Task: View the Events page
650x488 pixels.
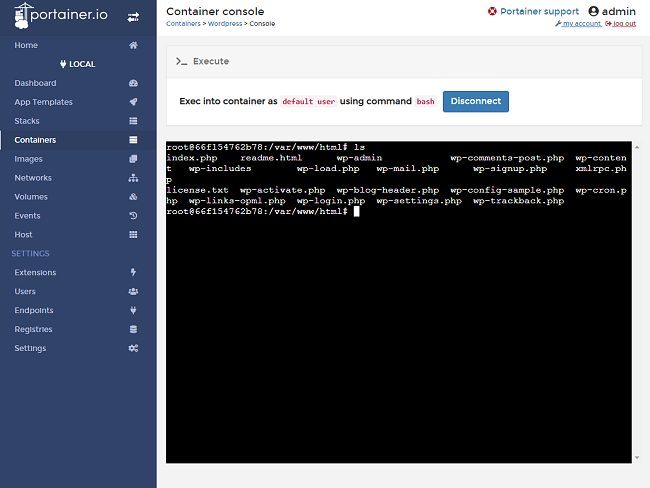Action: coord(78,216)
